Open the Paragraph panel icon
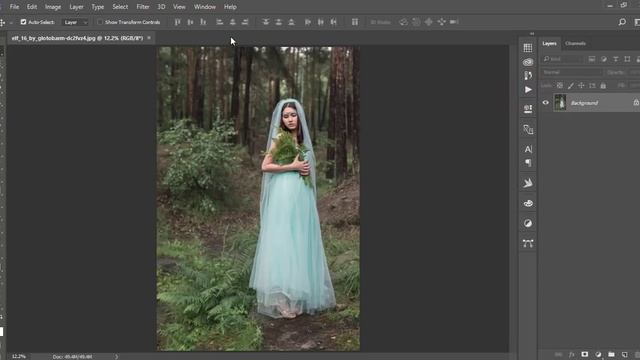This screenshot has height=360, width=640. (x=528, y=163)
